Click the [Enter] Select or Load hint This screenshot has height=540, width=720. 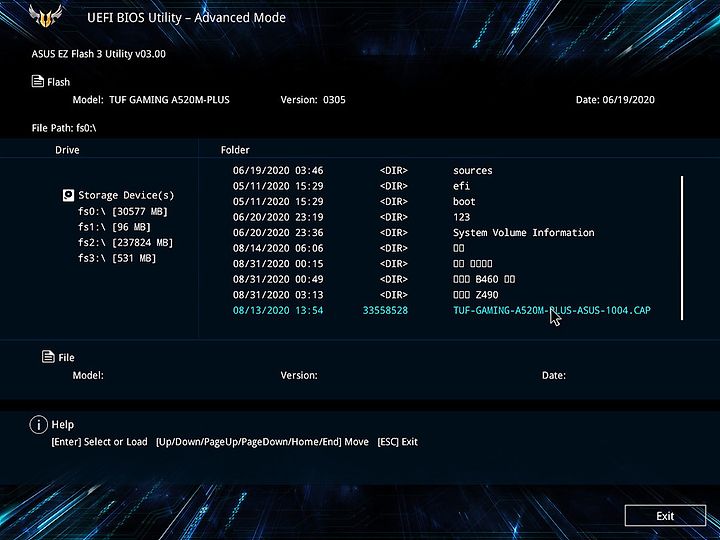click(x=99, y=442)
